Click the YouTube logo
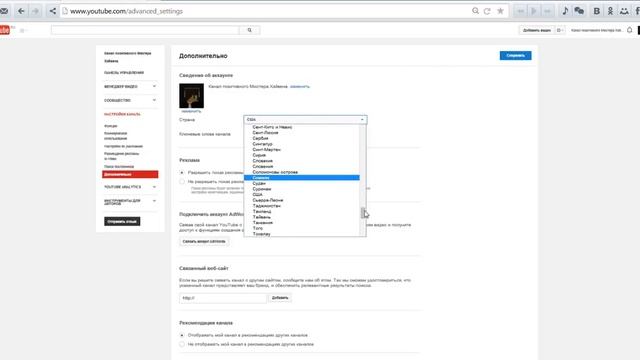 click(x=5, y=30)
